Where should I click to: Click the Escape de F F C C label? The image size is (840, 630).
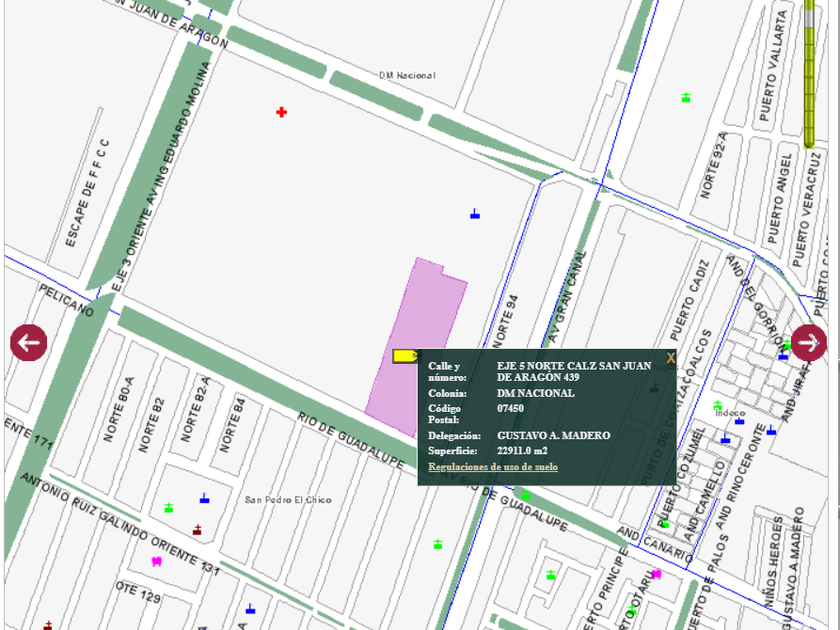click(x=87, y=193)
